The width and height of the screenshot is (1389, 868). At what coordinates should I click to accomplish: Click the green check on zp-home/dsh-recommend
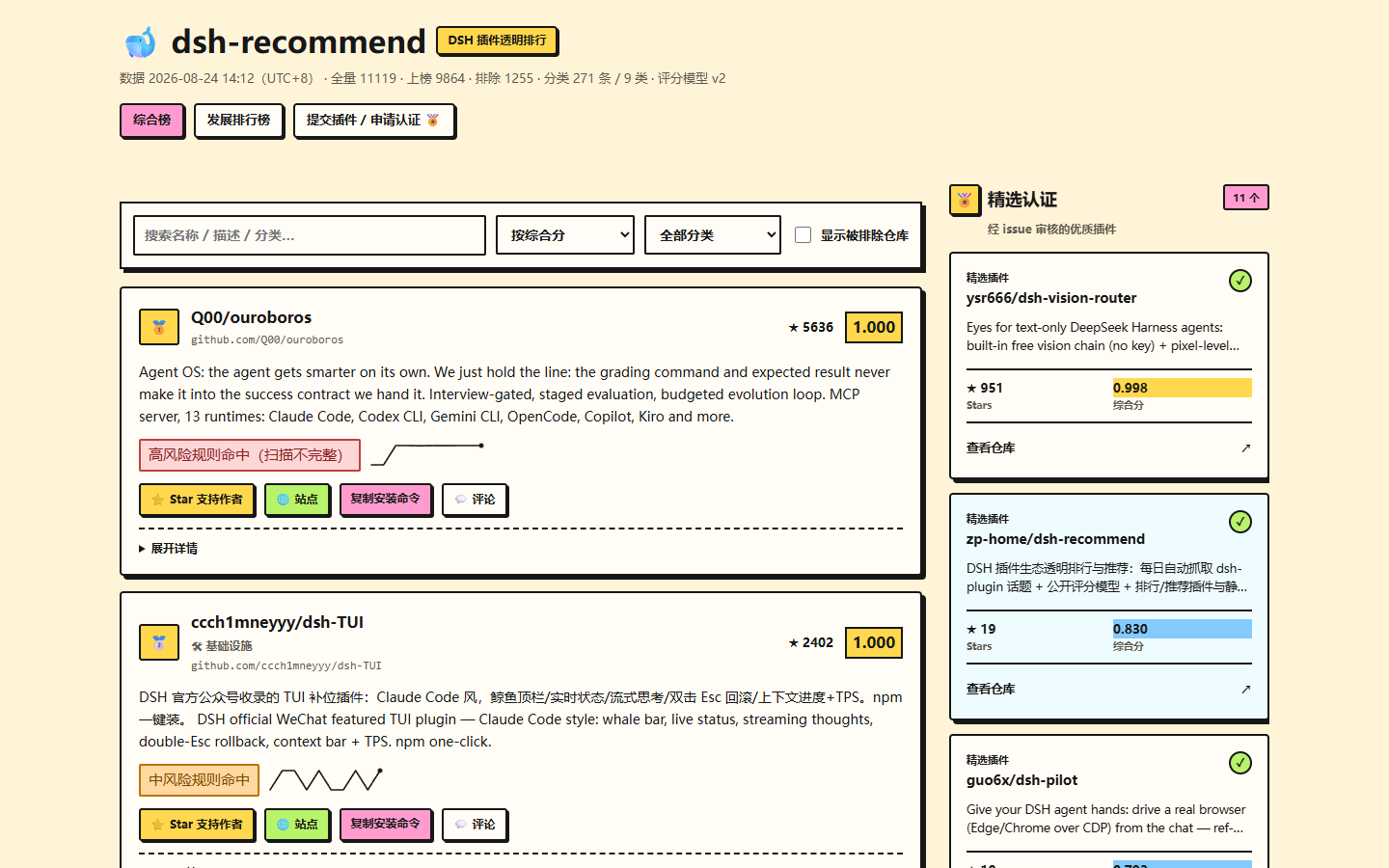(1240, 522)
